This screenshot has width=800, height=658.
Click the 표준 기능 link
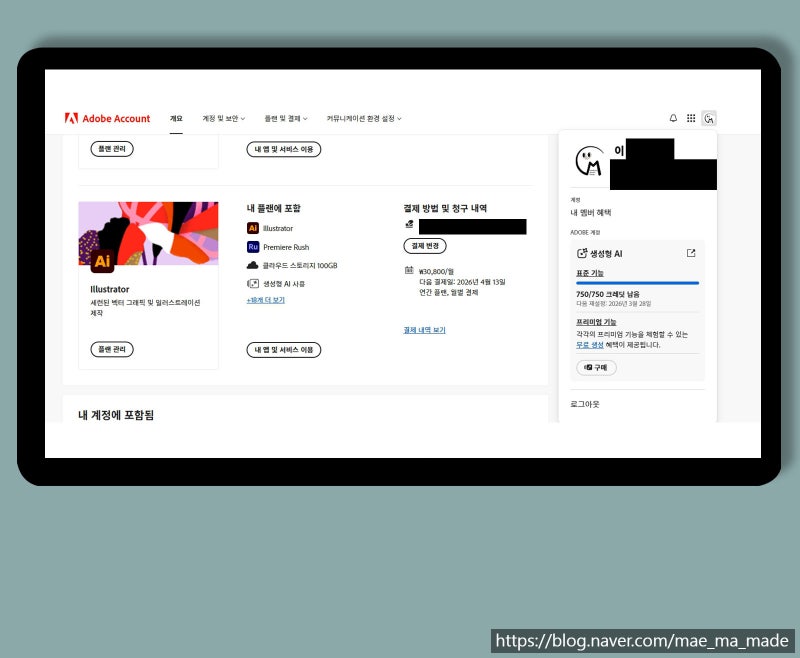point(590,273)
